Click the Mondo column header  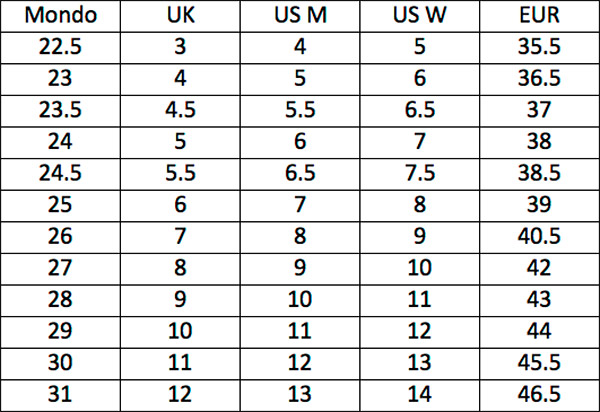60,15
